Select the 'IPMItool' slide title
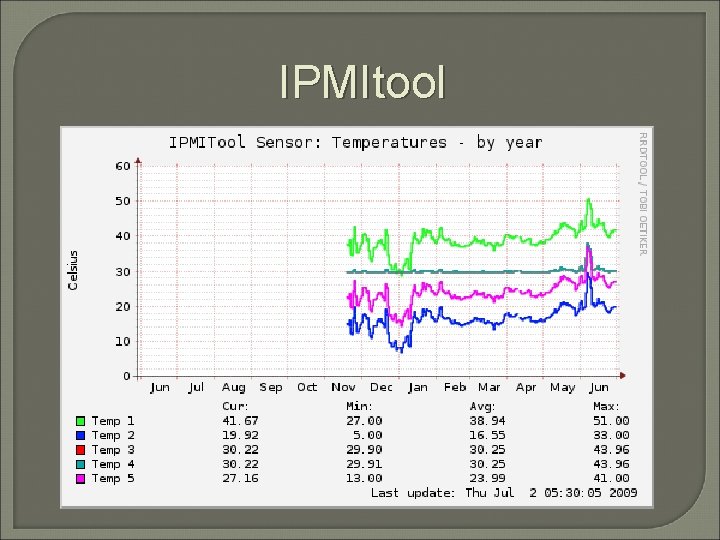The image size is (720, 540). (362, 82)
